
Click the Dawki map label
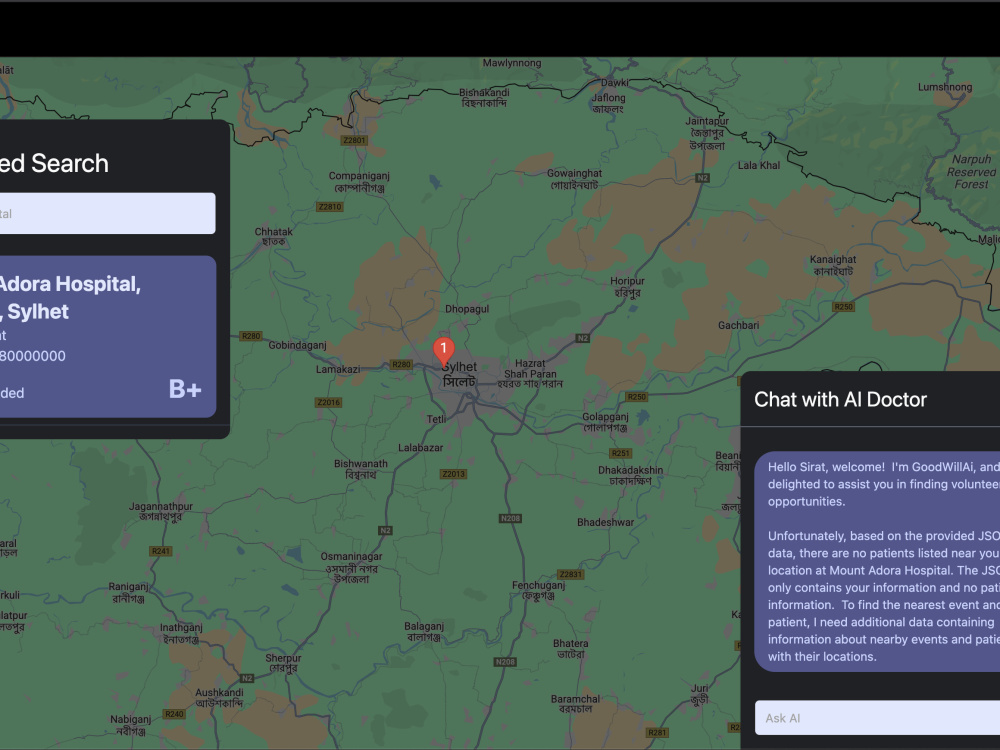tap(615, 82)
